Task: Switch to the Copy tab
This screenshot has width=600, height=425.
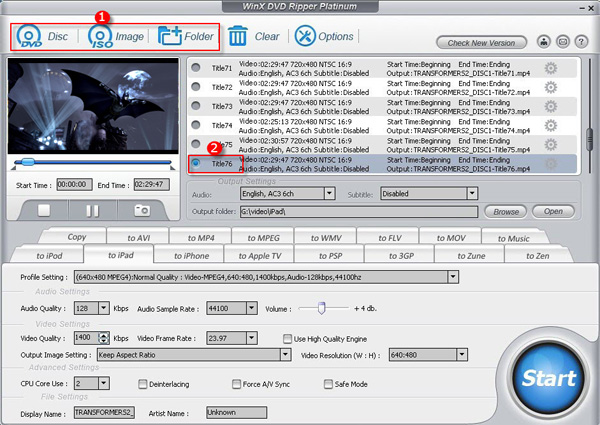Action: 77,237
